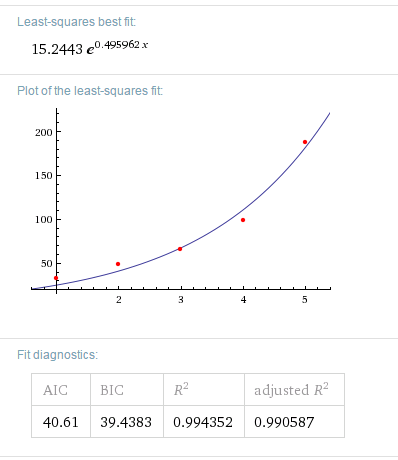Viewport: 398px width, 460px height.
Task: Click the x-axis tick label 5
Action: (305, 300)
